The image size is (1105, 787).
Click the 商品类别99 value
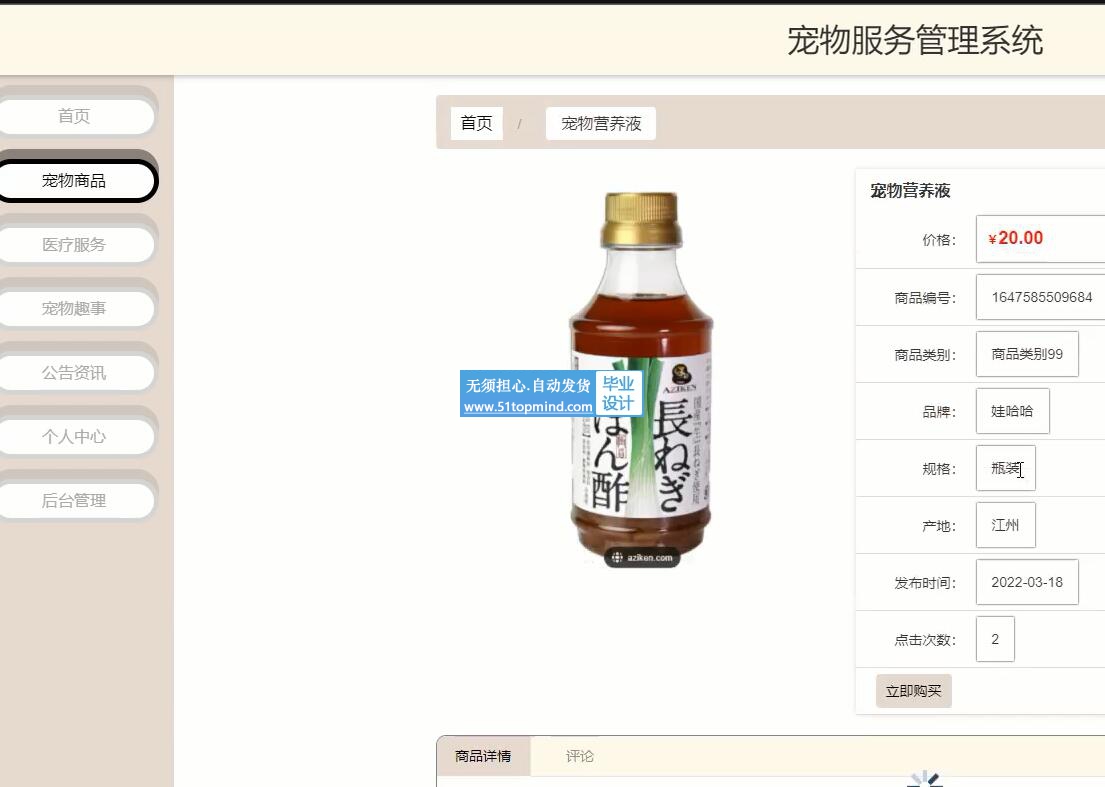point(1027,354)
